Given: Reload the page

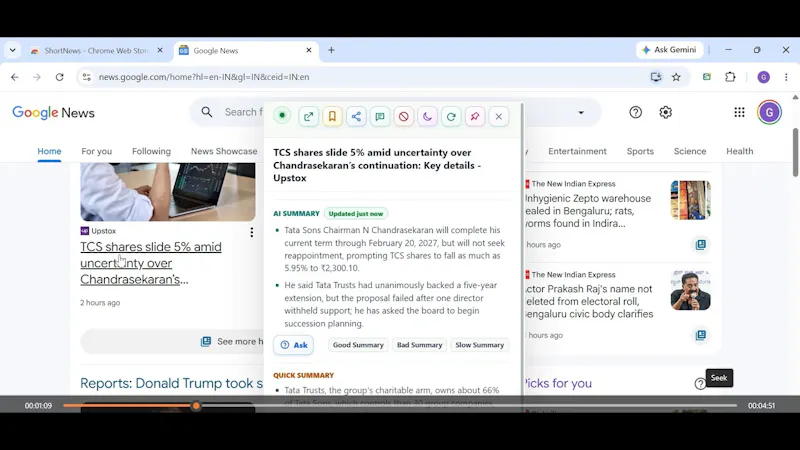Looking at the screenshot, I should (60, 77).
